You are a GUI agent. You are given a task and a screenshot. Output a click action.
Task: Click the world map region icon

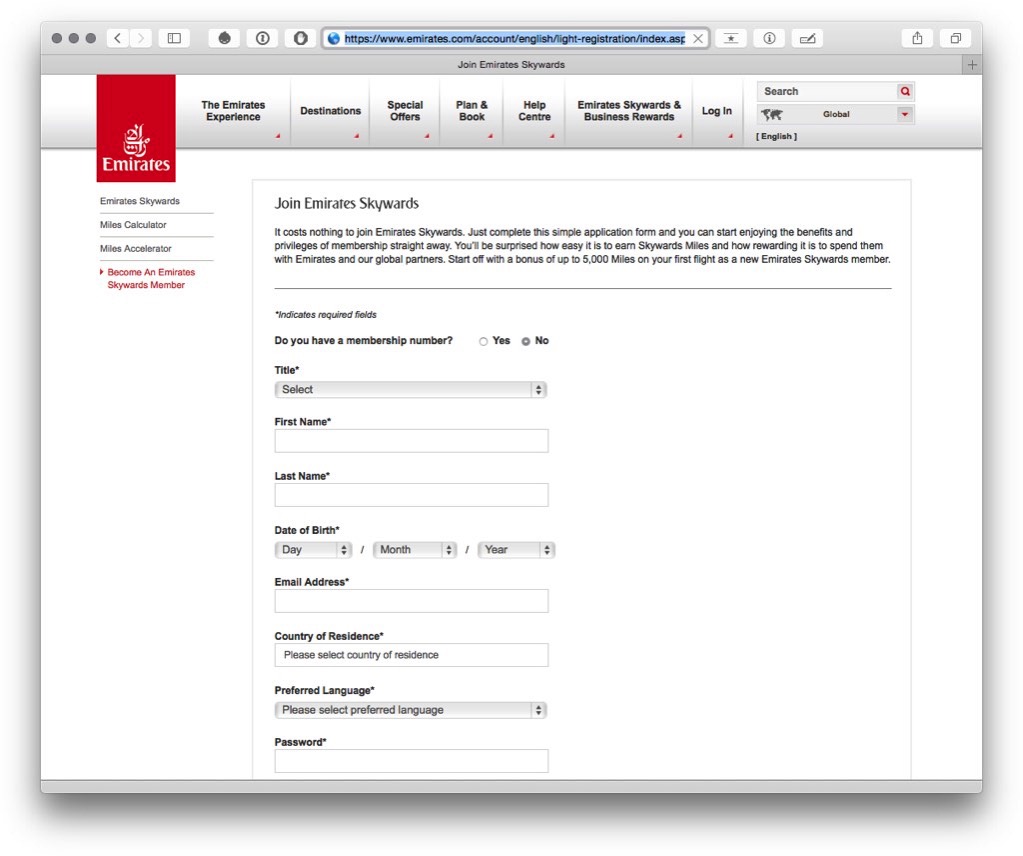pyautogui.click(x=772, y=115)
